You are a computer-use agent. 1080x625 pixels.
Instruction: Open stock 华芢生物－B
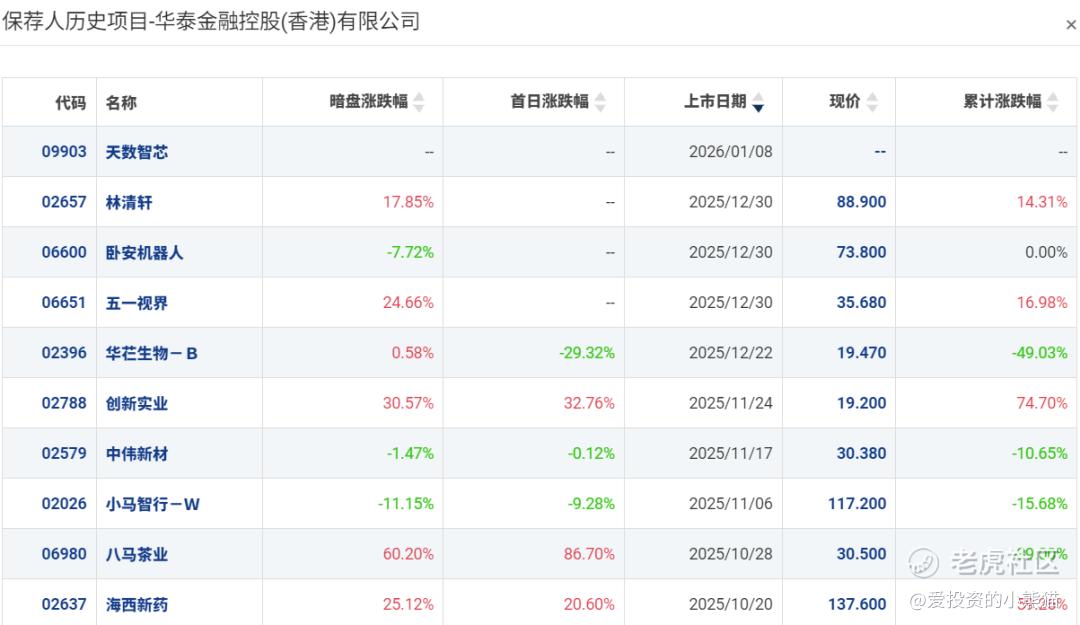tap(152, 354)
